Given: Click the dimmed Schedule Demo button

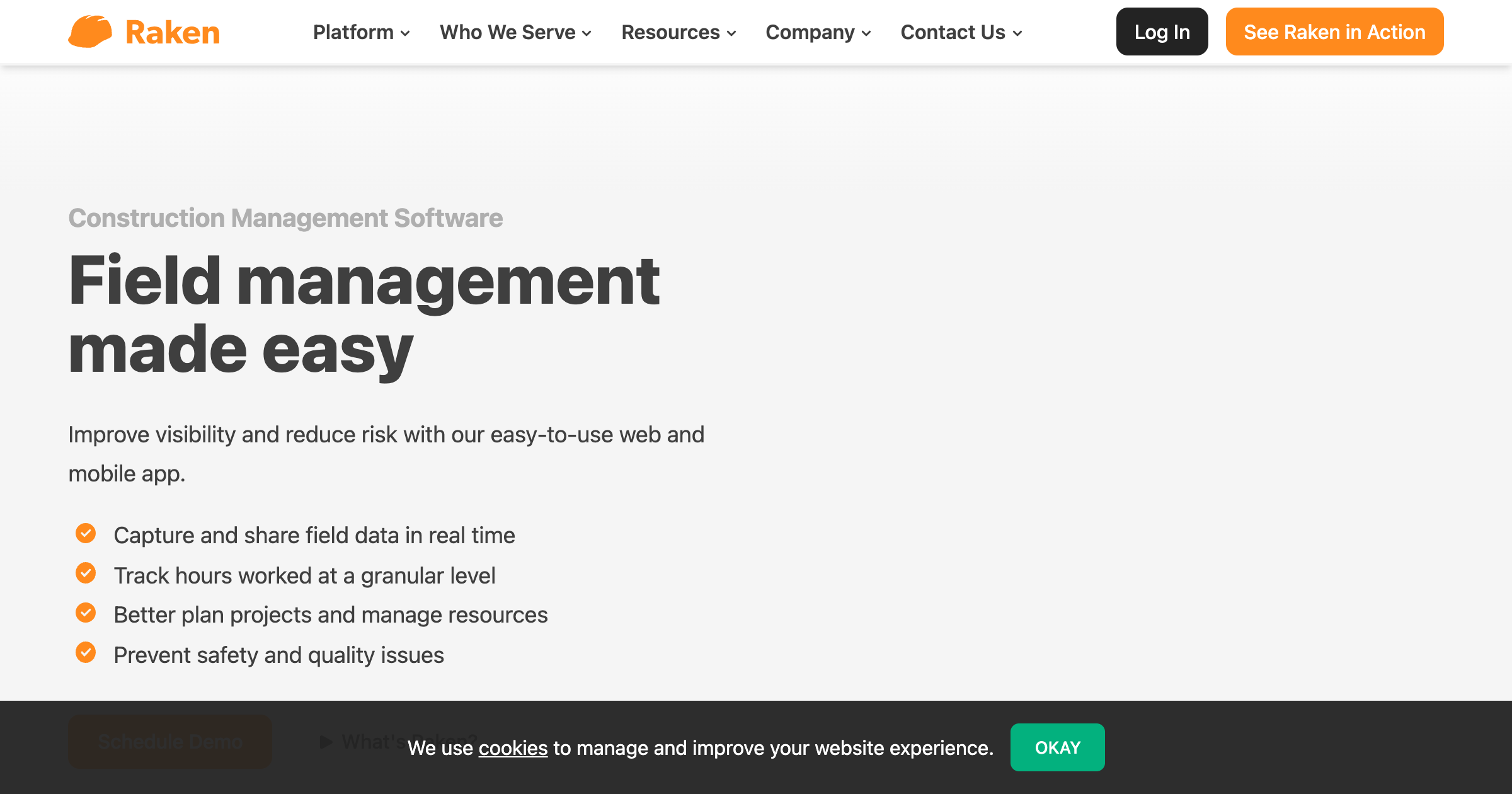Looking at the screenshot, I should click(x=170, y=742).
